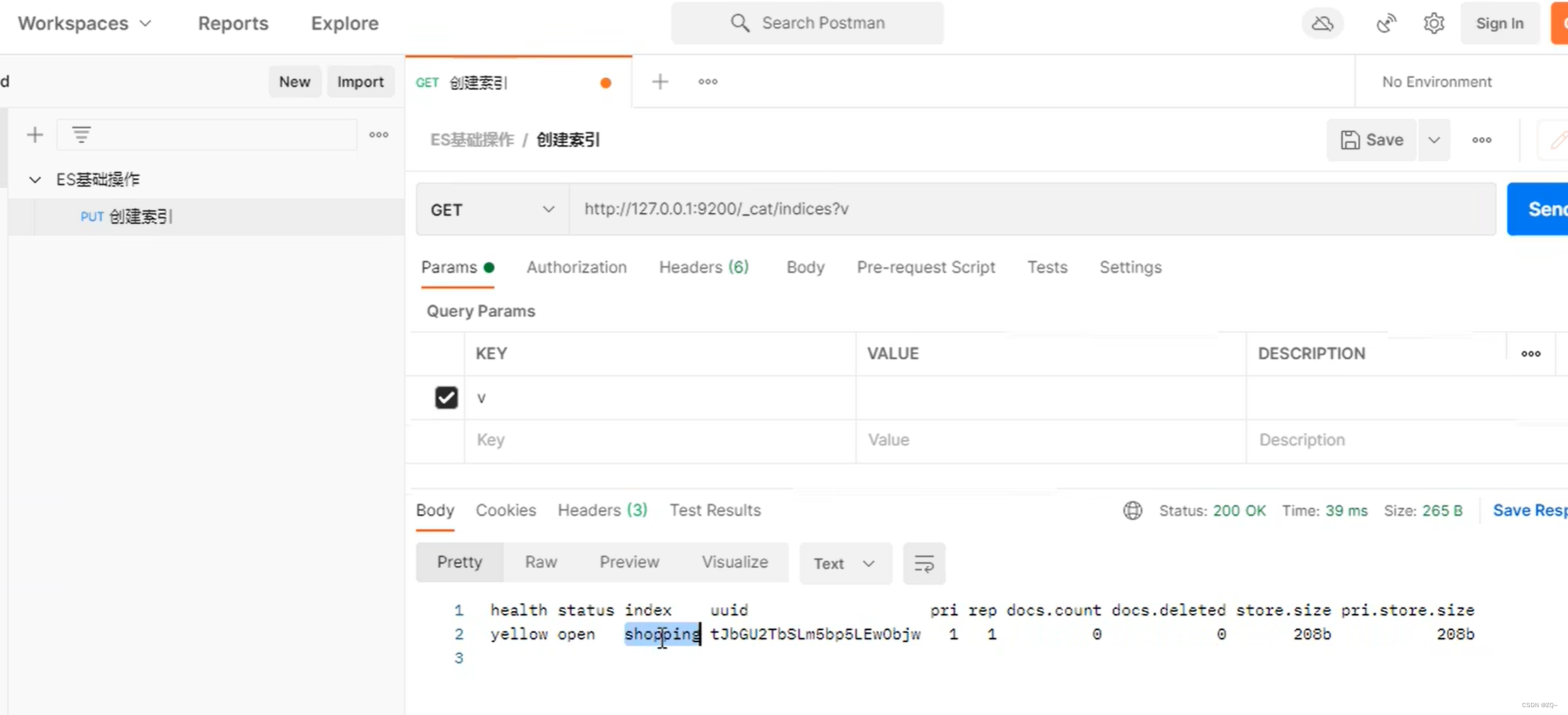This screenshot has height=715, width=1568.
Task: Open query params bulk options dots
Action: (x=1531, y=354)
